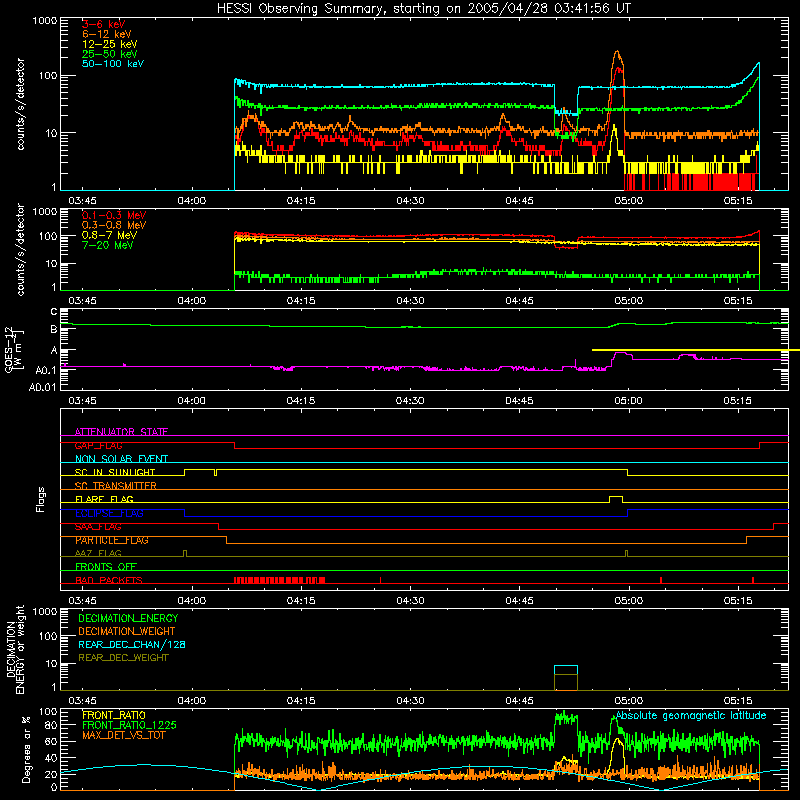The width and height of the screenshot is (800, 800).
Task: Click the DECIMATION_ENERGY legend label
Action: tap(128, 618)
